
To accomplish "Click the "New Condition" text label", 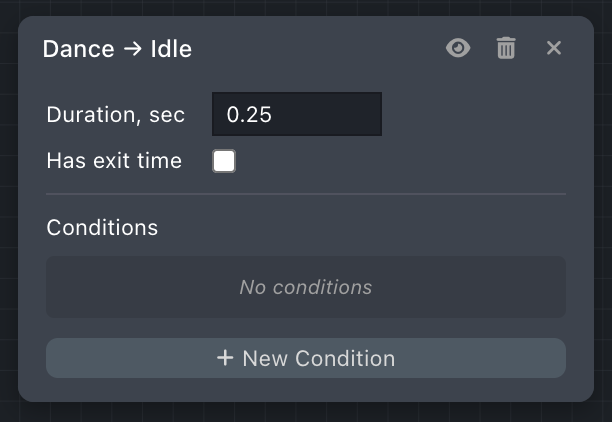I will (x=318, y=358).
